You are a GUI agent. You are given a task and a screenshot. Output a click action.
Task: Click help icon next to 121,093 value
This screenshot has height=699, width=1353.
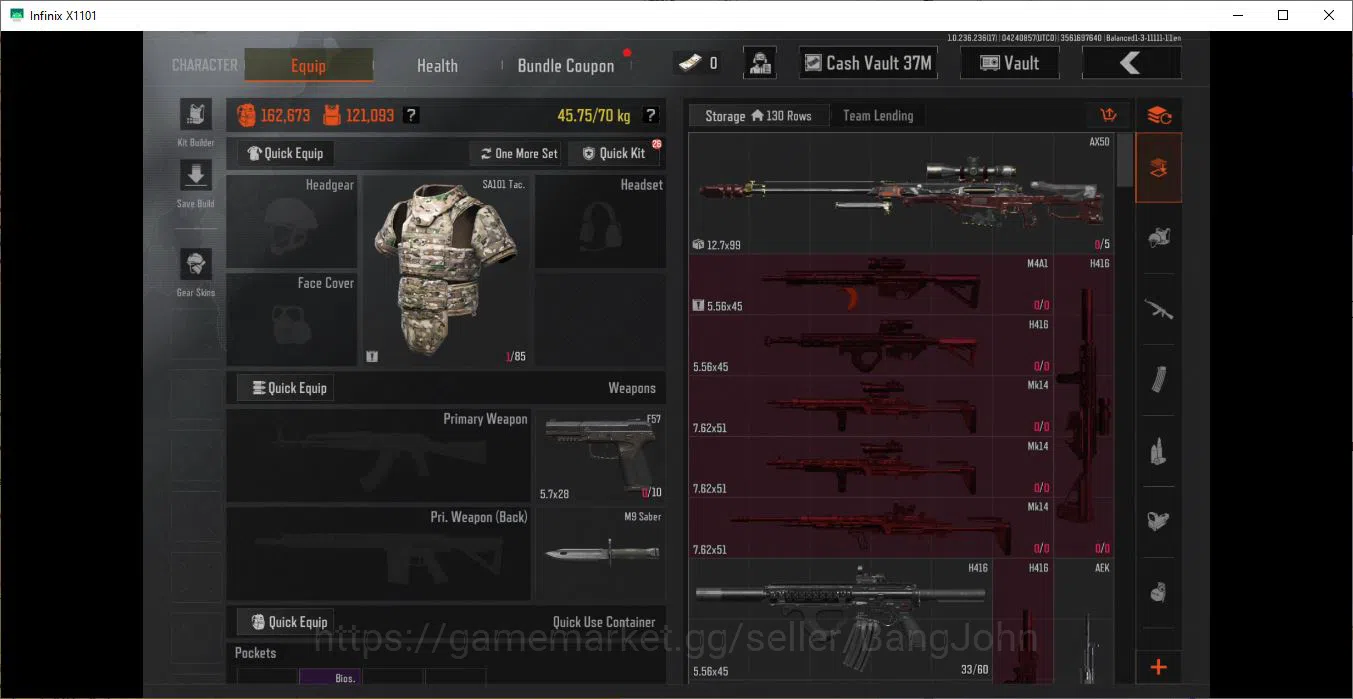(x=411, y=116)
